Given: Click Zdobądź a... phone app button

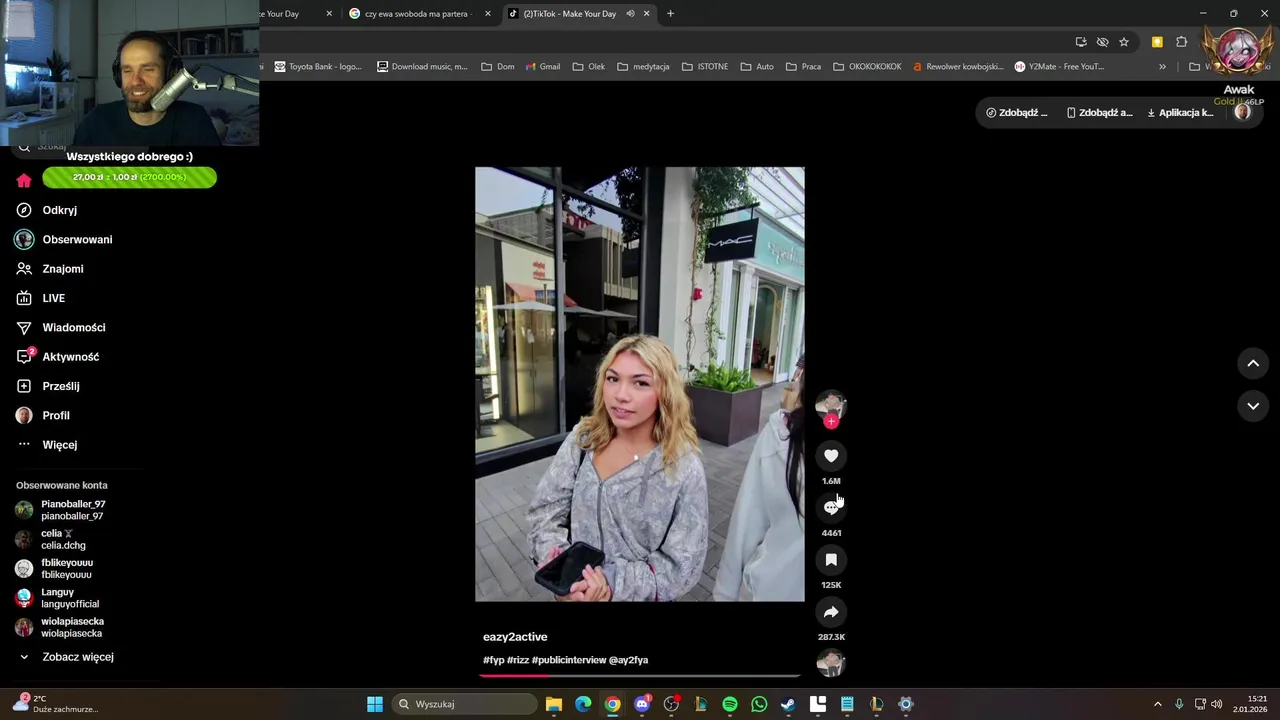Looking at the screenshot, I should tap(1099, 112).
